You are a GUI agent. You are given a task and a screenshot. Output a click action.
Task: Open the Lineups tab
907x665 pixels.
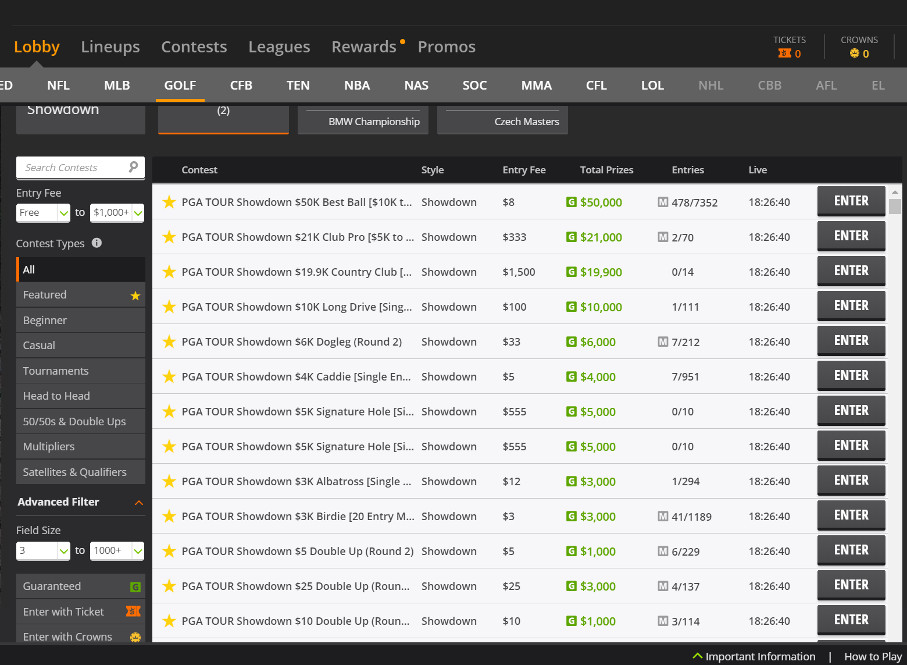[x=110, y=46]
